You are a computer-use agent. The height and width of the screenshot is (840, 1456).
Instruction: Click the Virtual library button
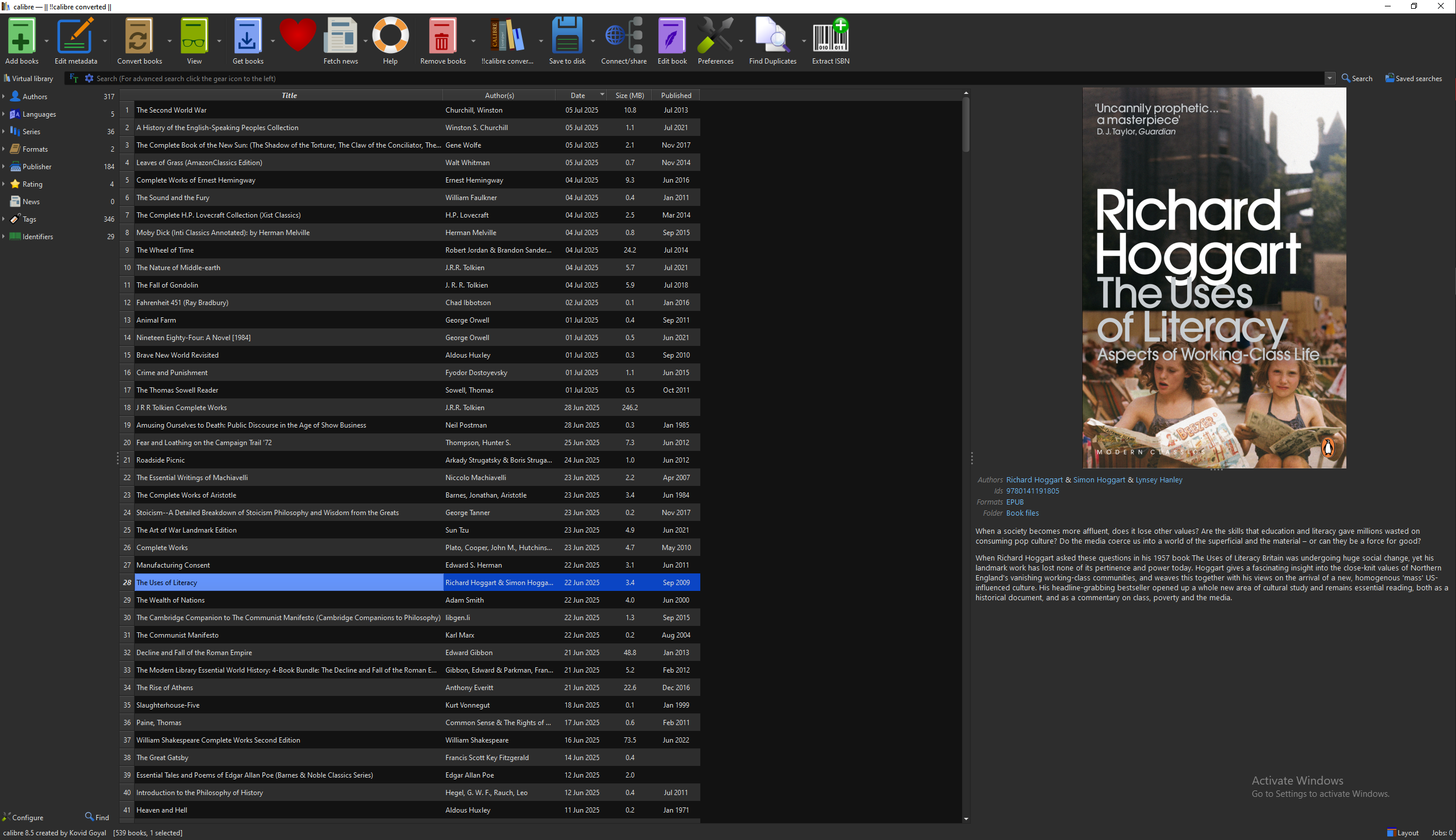[x=29, y=78]
